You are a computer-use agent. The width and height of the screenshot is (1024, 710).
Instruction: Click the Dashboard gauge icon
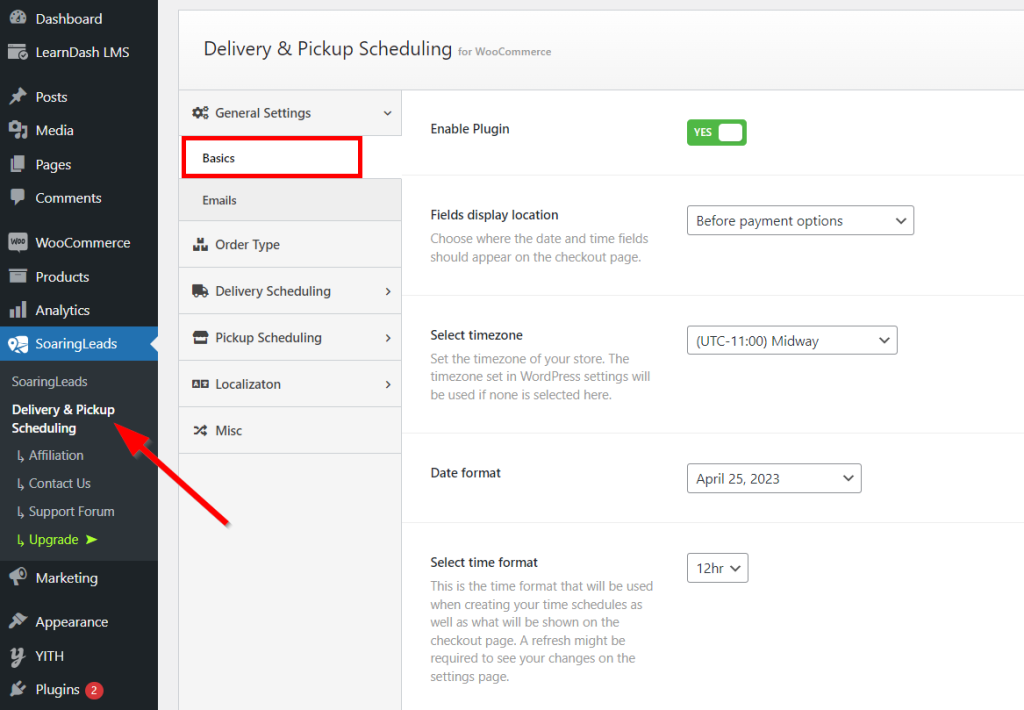(18, 18)
